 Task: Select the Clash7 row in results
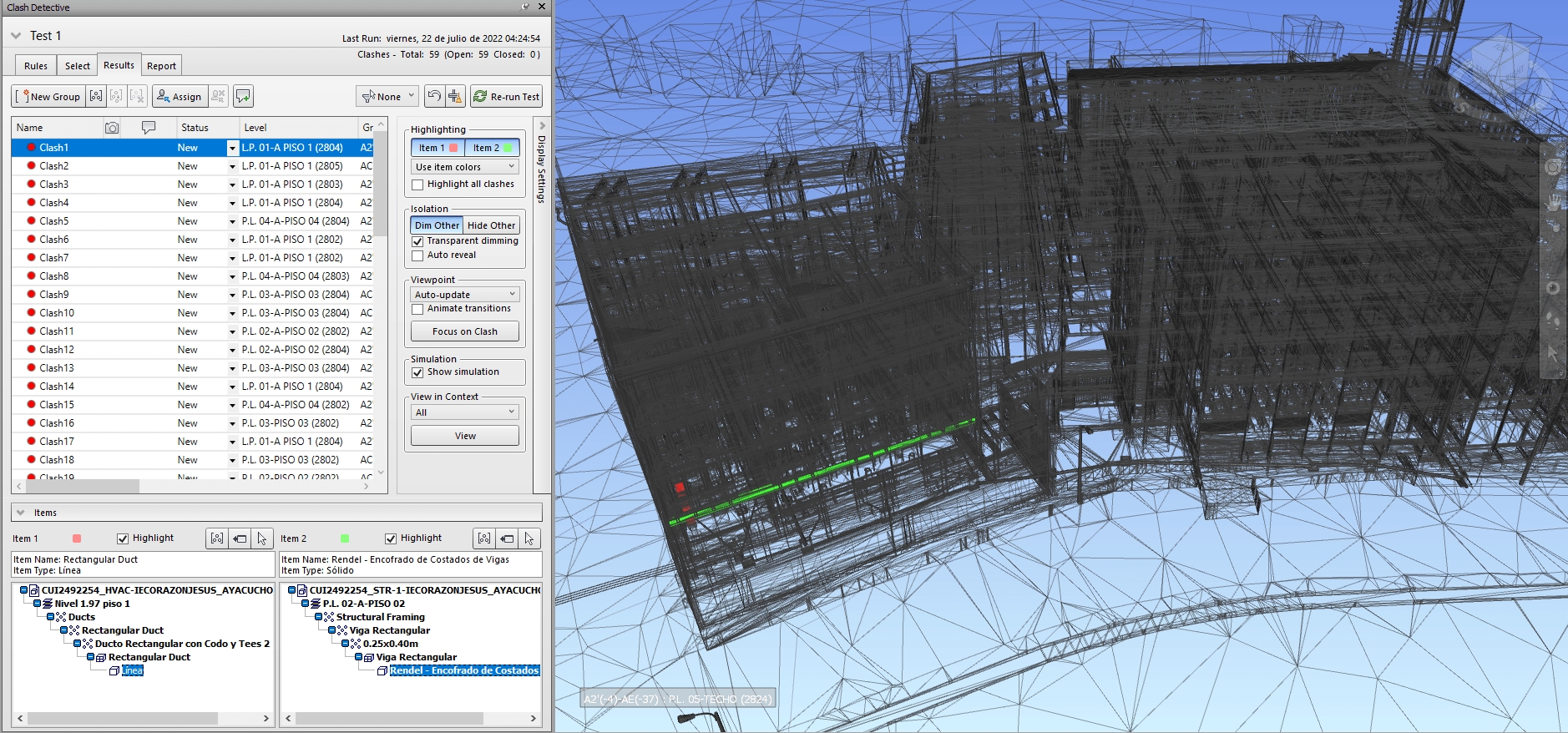(54, 258)
